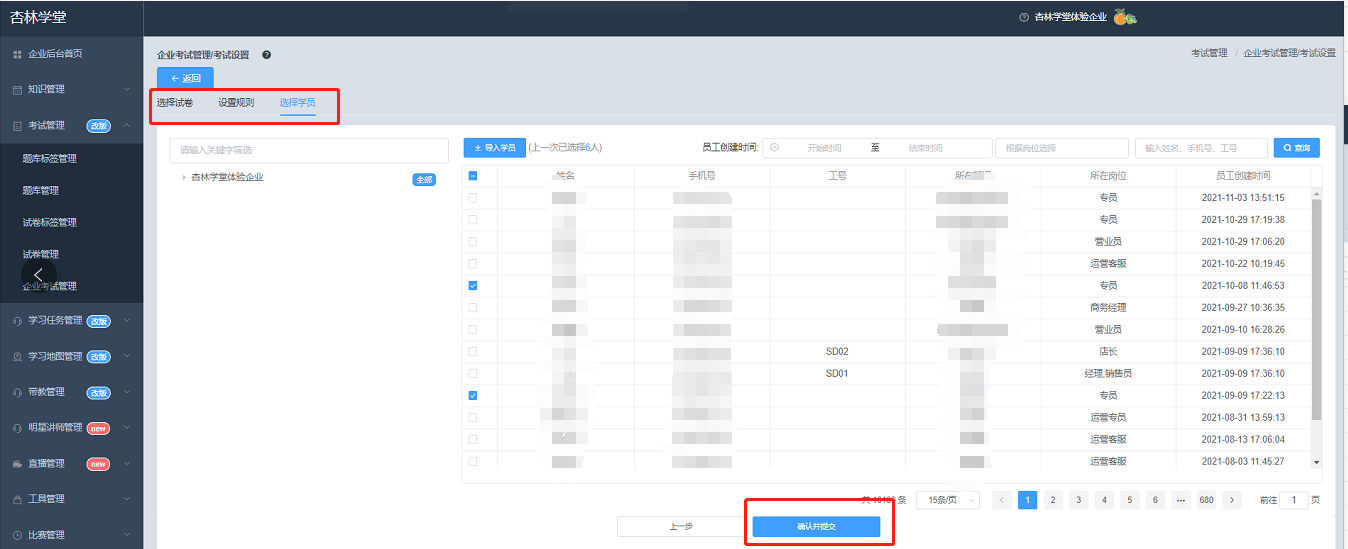Click scrollbar down arrow in employee table

click(1317, 462)
